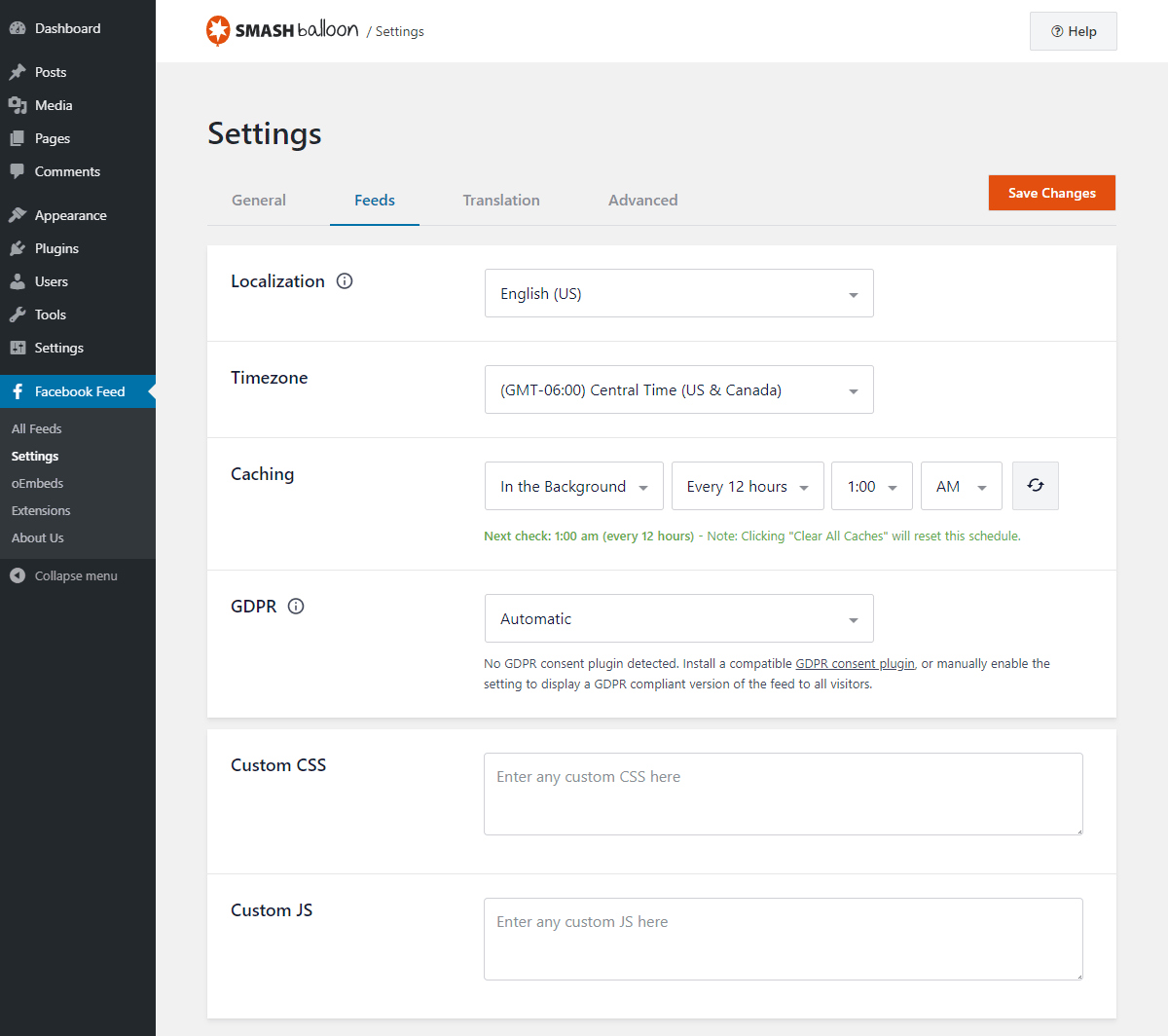This screenshot has height=1036, width=1168.
Task: Switch to the General tab
Action: coord(259,201)
